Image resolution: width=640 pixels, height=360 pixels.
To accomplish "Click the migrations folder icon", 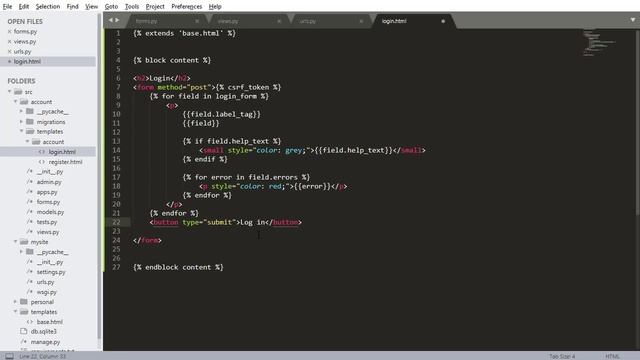I will click(30, 122).
